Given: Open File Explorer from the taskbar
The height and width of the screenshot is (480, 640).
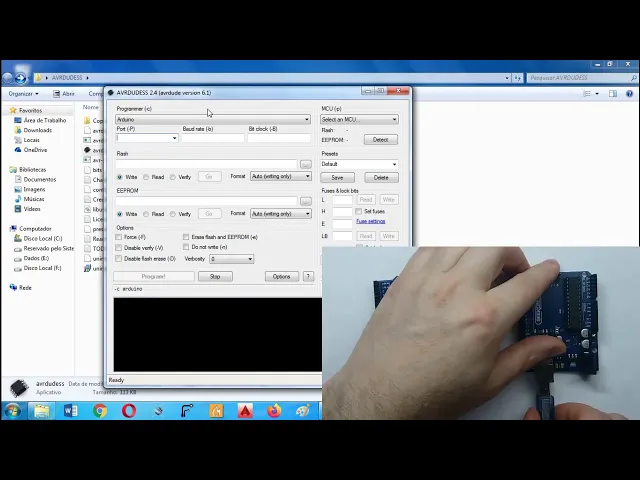Looking at the screenshot, I should pyautogui.click(x=42, y=411).
